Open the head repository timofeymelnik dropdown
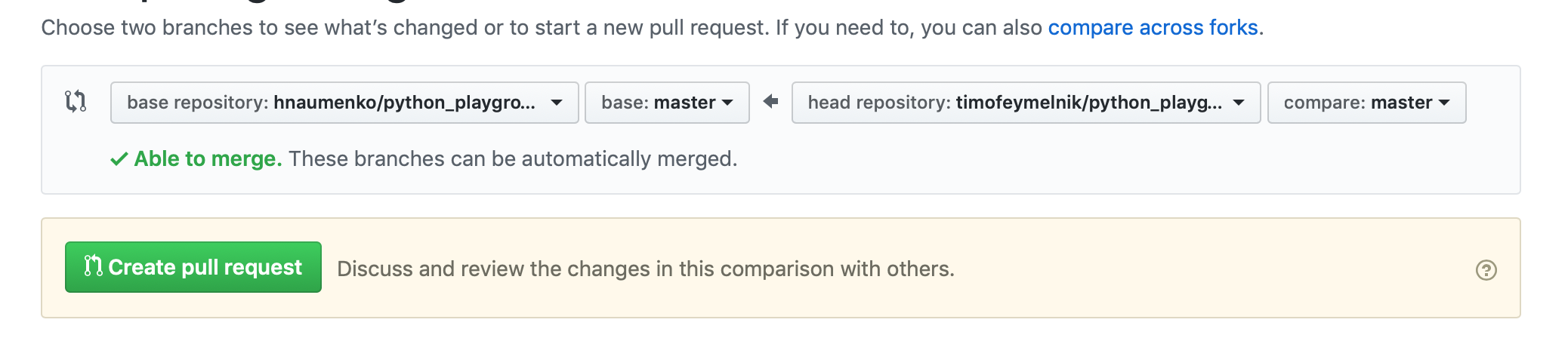Image resolution: width=1568 pixels, height=338 pixels. 1014,103
